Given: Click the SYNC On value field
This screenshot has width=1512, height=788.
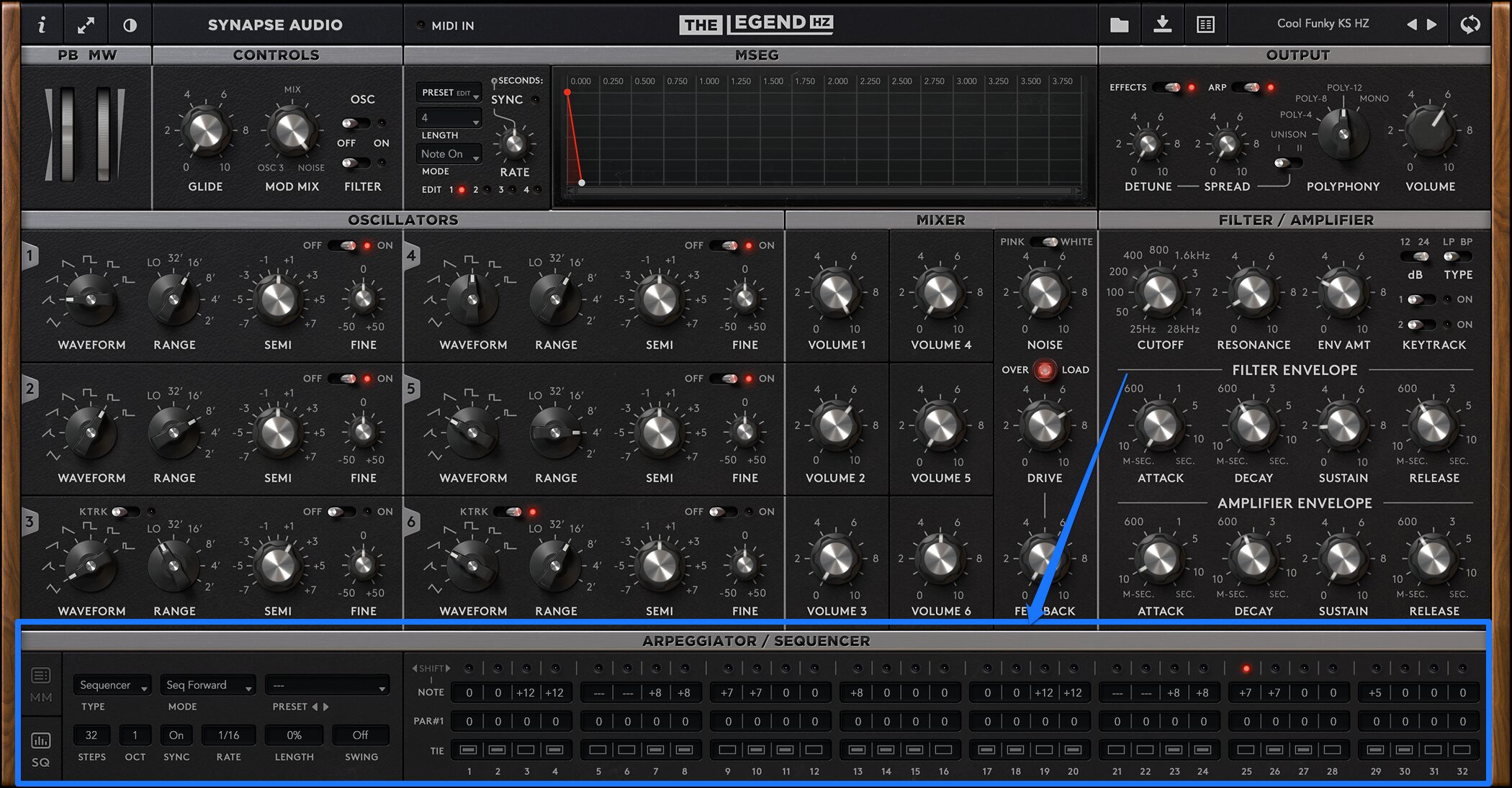Looking at the screenshot, I should coord(176,735).
